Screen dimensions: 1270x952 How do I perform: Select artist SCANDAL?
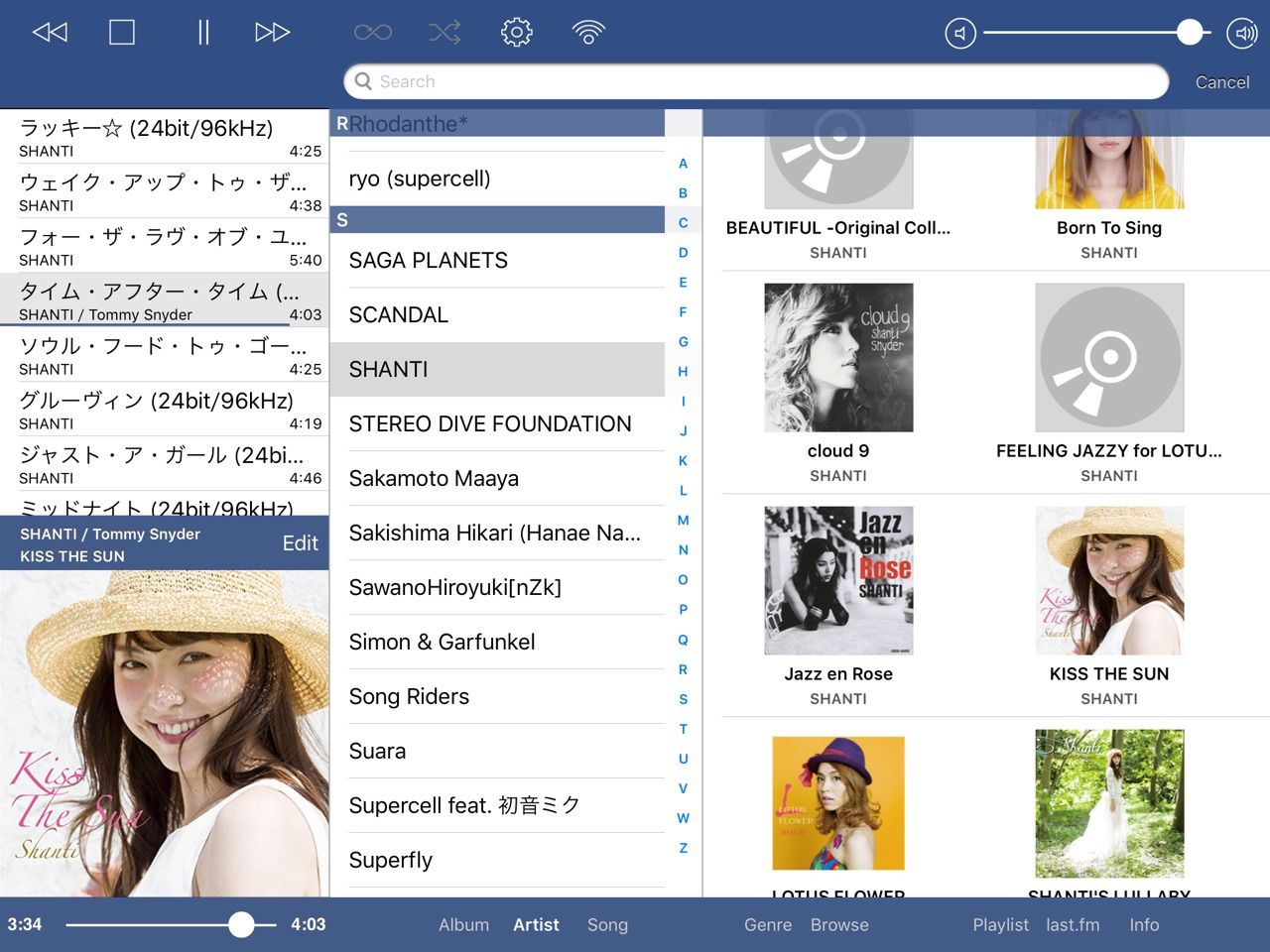(497, 314)
